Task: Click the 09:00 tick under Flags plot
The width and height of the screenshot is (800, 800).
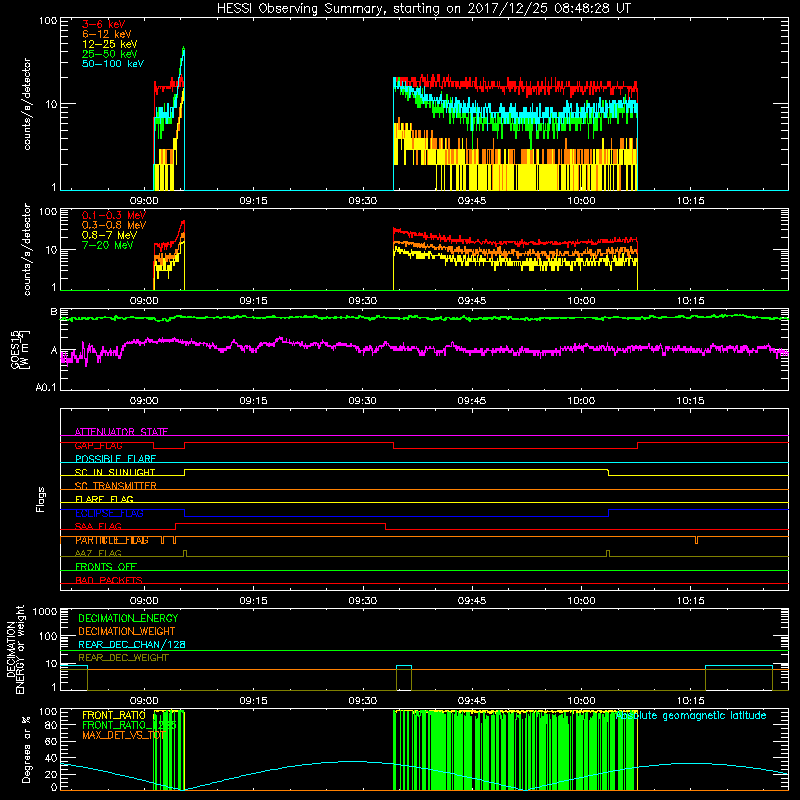Action: (x=144, y=601)
